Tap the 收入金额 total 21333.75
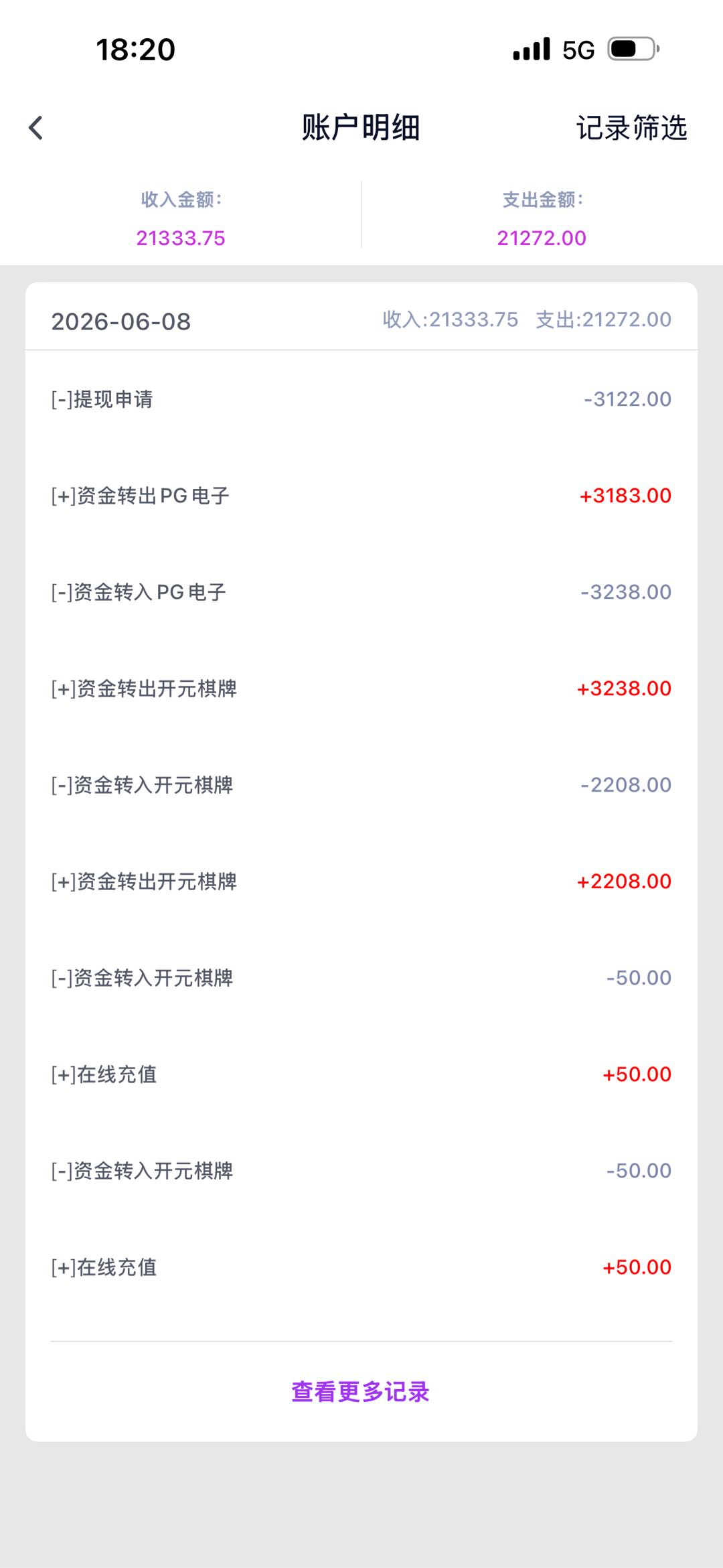Screen dimensions: 723x1568 click(181, 238)
